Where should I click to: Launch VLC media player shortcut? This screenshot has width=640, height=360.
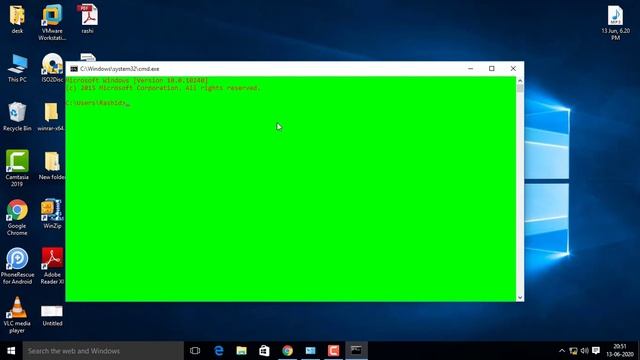[x=17, y=314]
